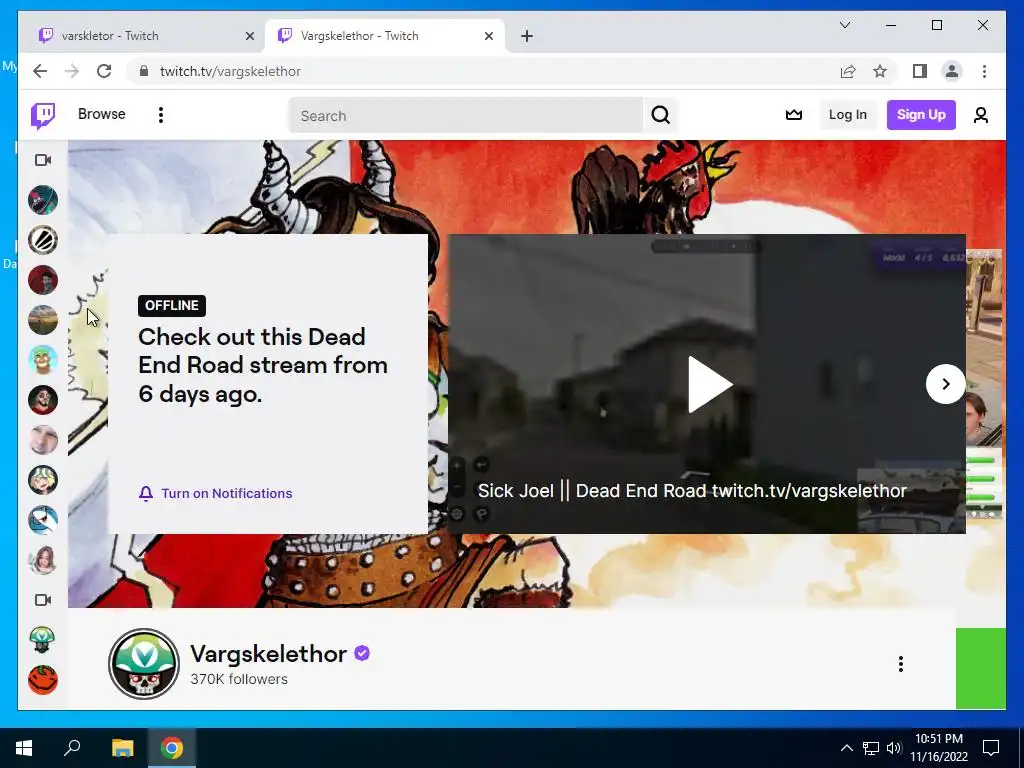This screenshot has height=768, width=1024.
Task: Turn on Notifications for the channel
Action: [216, 493]
